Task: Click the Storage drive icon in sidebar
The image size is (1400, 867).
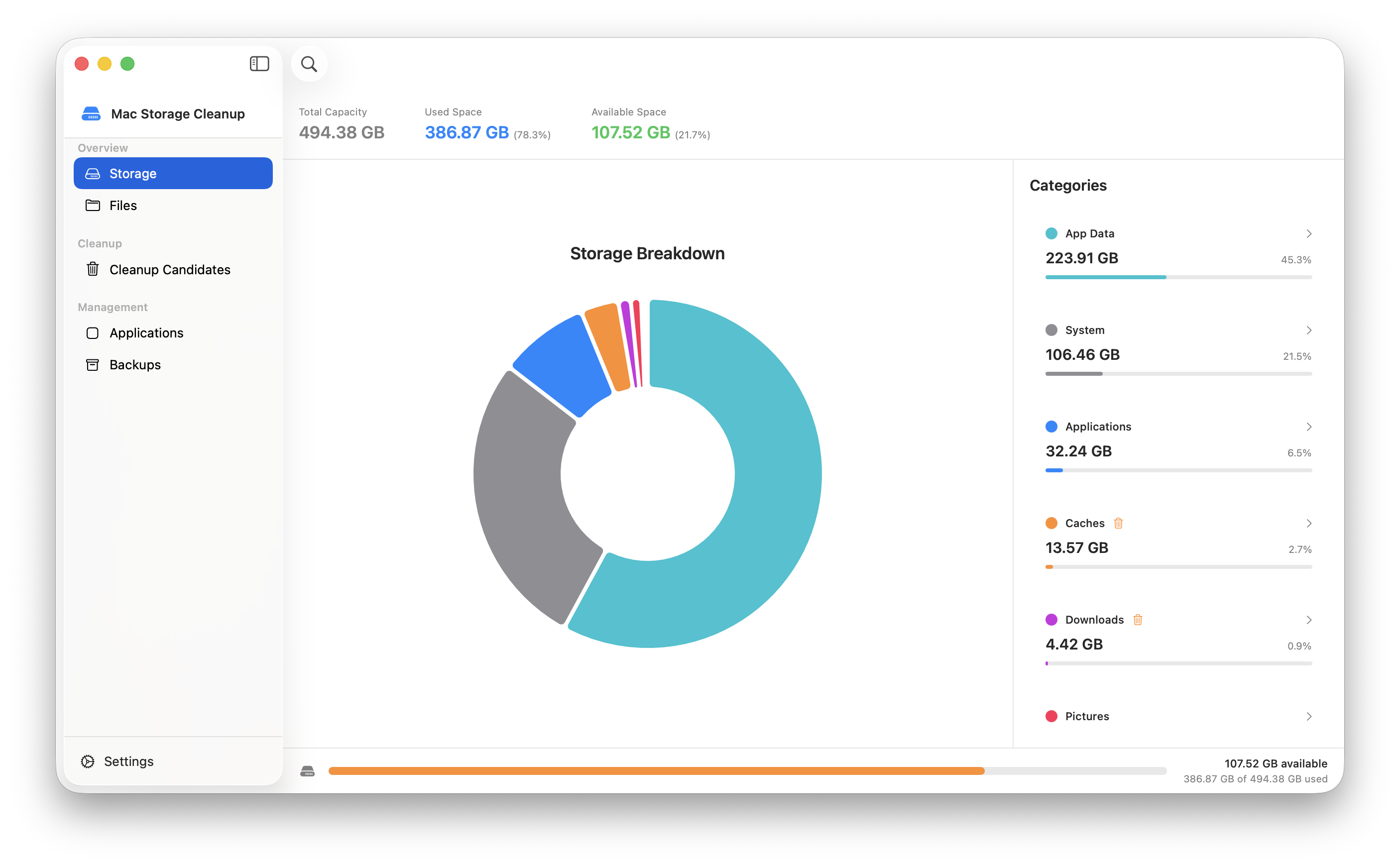Action: click(x=92, y=173)
